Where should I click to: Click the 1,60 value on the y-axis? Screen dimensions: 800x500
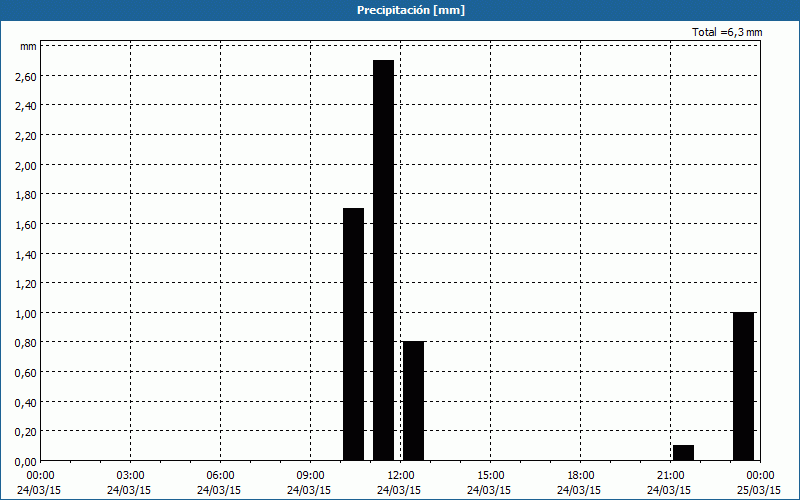click(26, 224)
